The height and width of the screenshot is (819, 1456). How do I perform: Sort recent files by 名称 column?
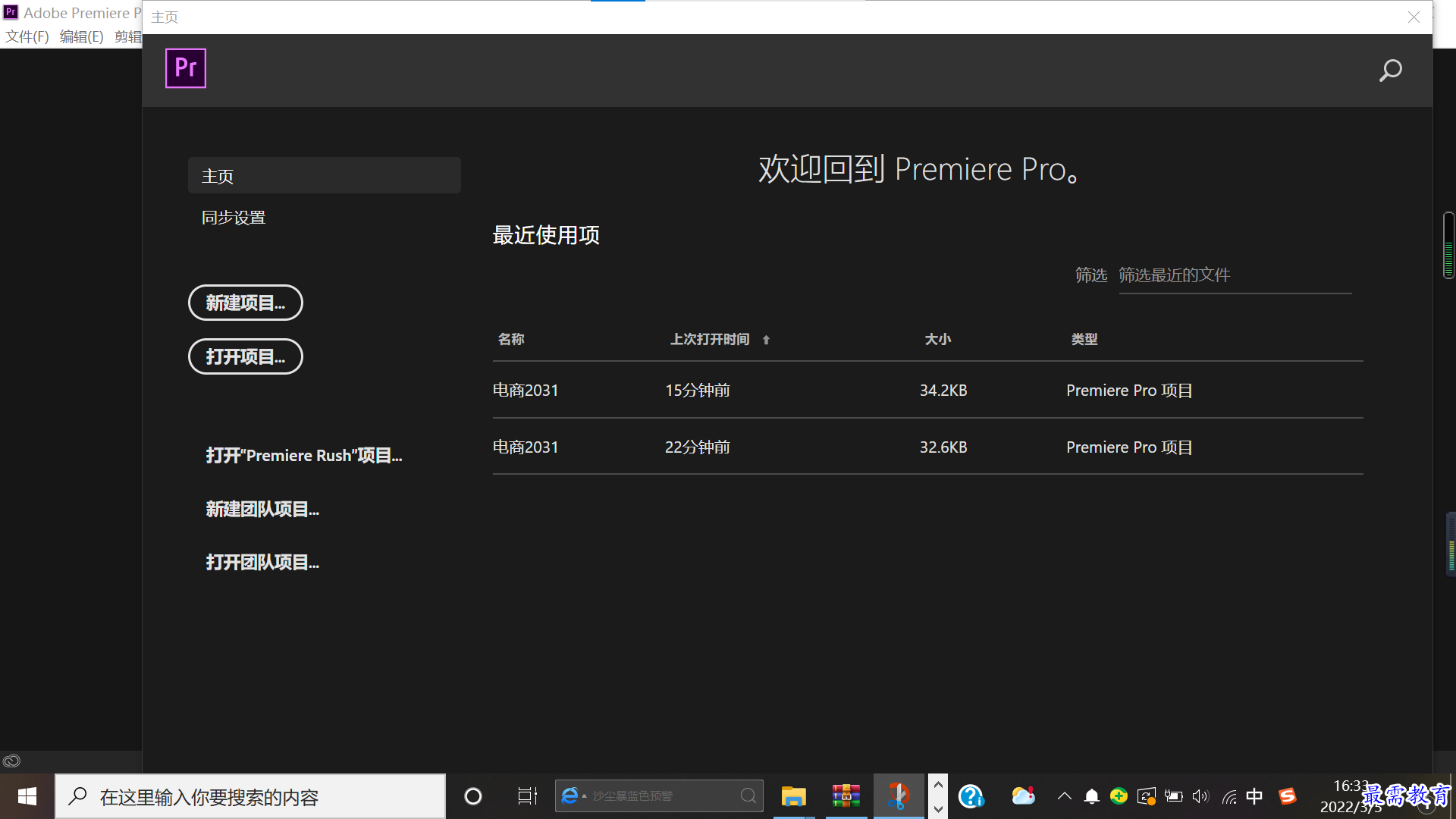511,339
